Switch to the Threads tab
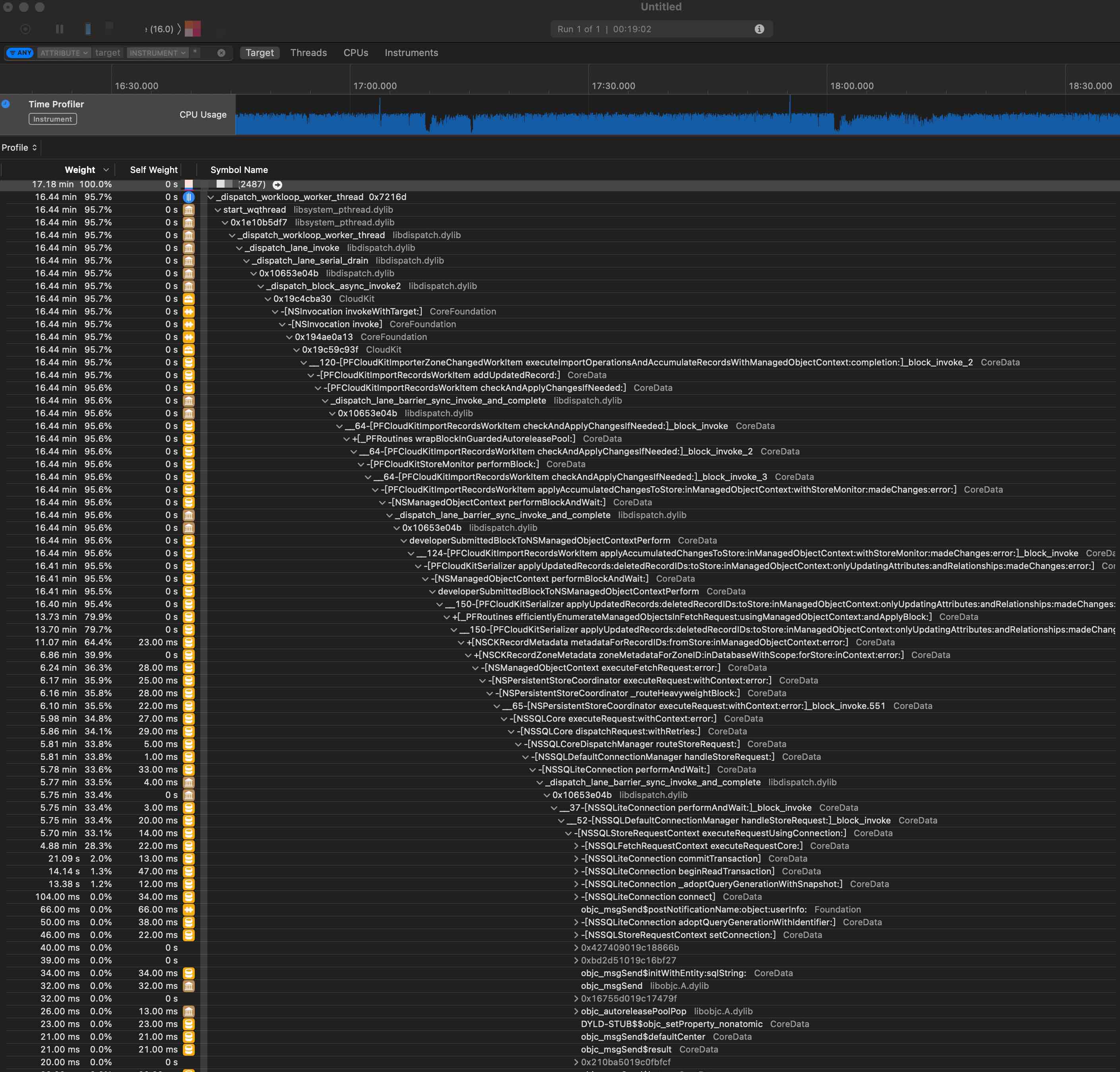Image resolution: width=1120 pixels, height=1072 pixels. pyautogui.click(x=308, y=52)
